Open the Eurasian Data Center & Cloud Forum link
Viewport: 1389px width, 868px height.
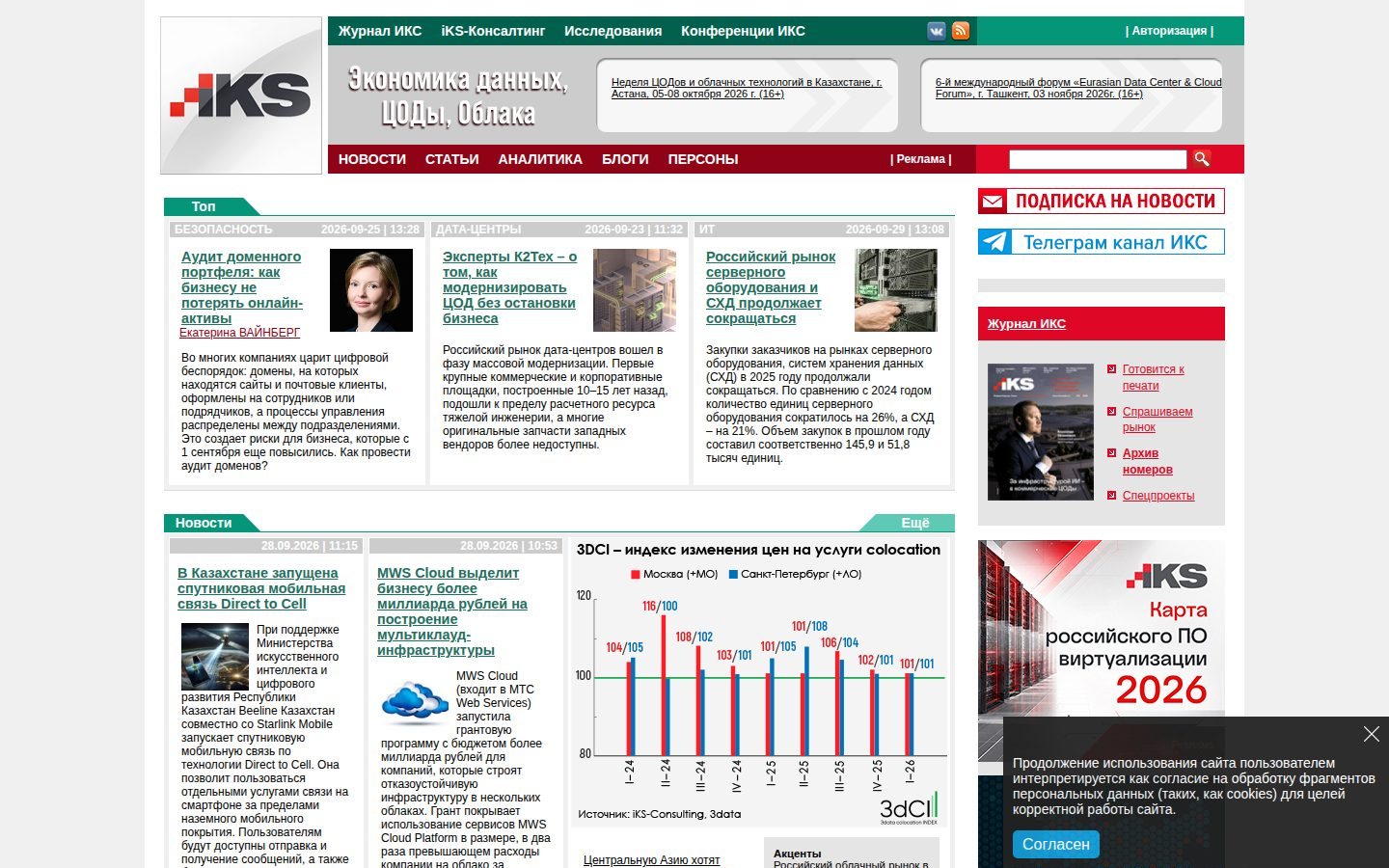(1078, 88)
